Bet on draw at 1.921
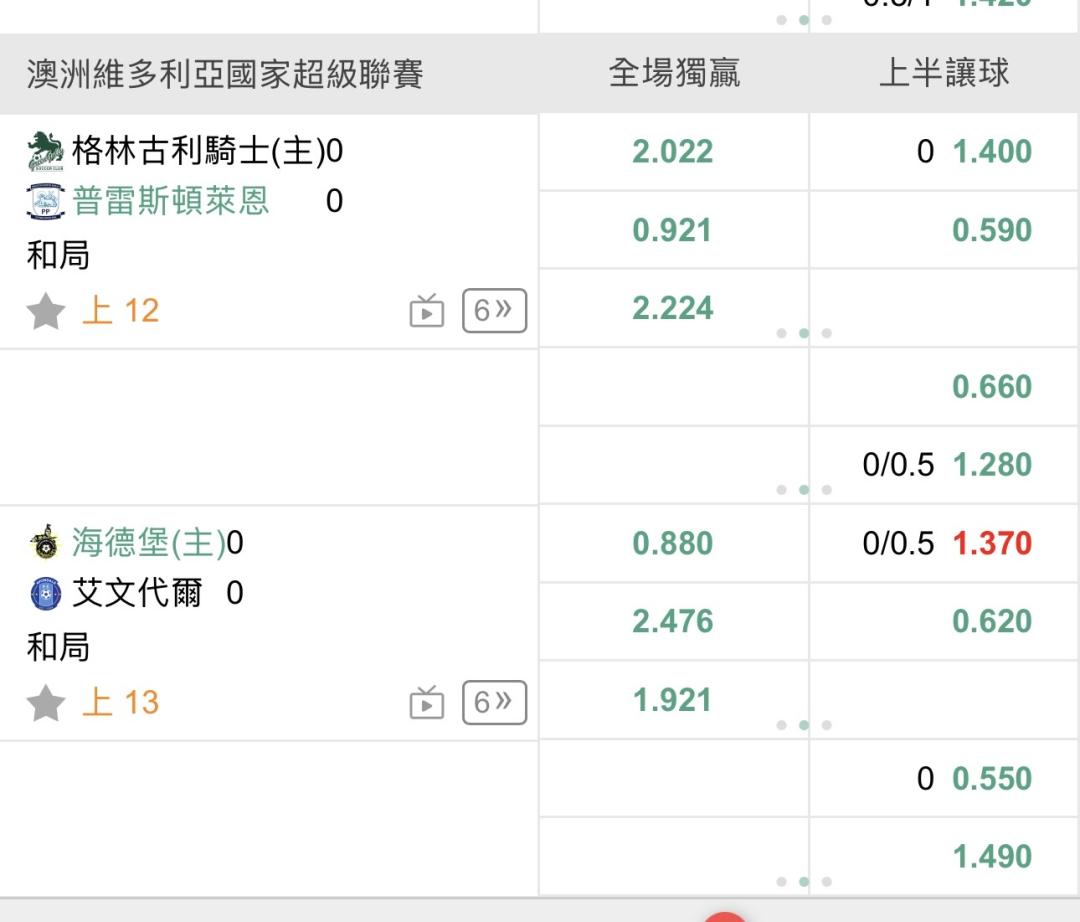 tap(673, 700)
